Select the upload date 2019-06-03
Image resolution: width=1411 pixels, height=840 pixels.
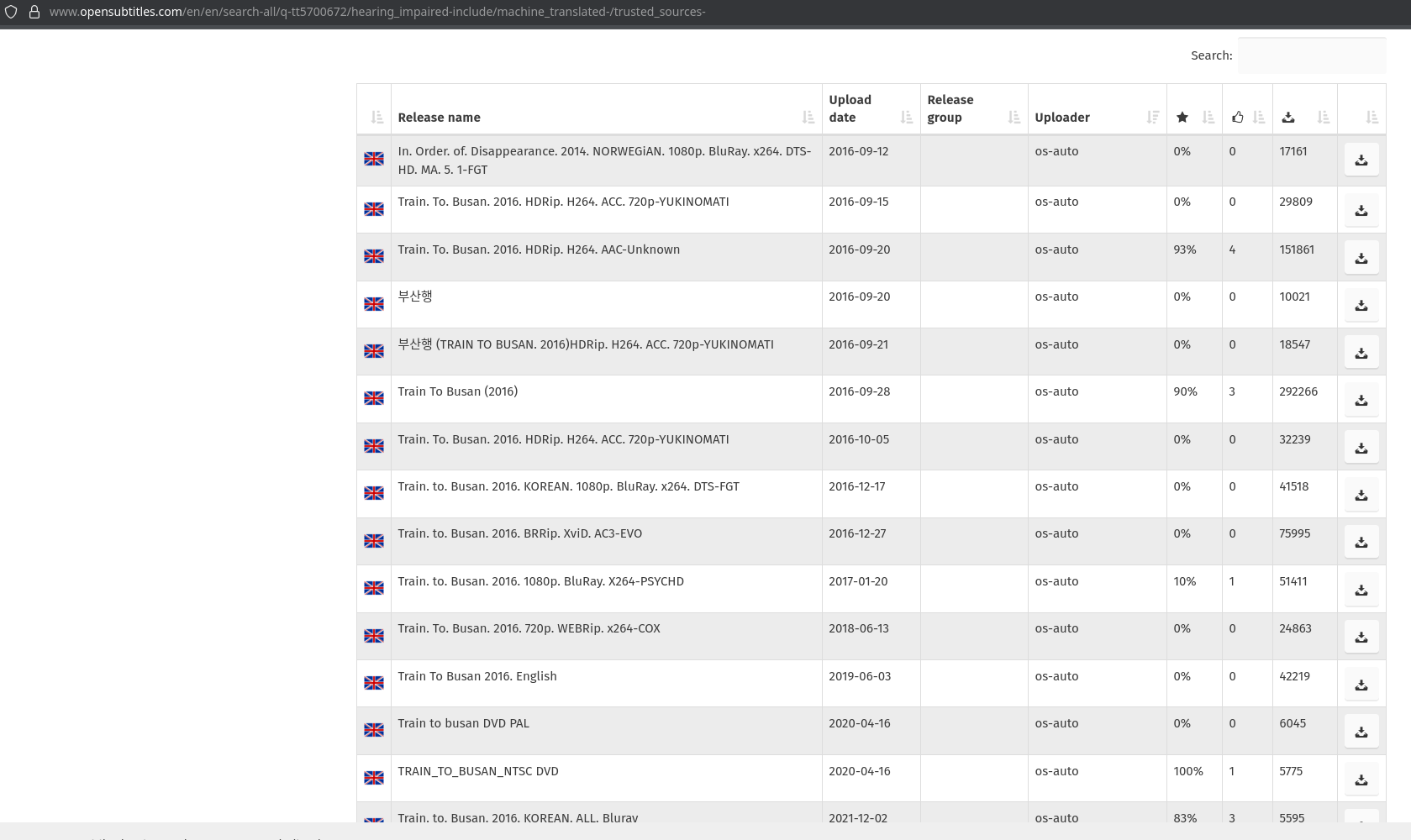(860, 676)
